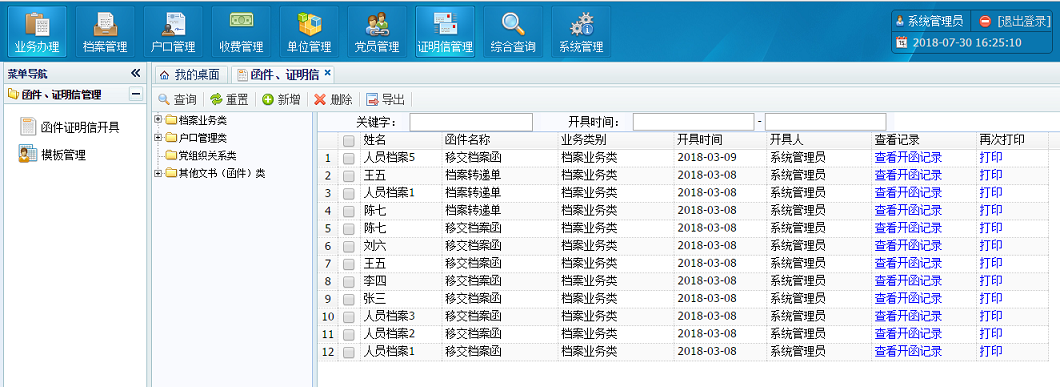Check the row 8 李四 checkbox

348,281
